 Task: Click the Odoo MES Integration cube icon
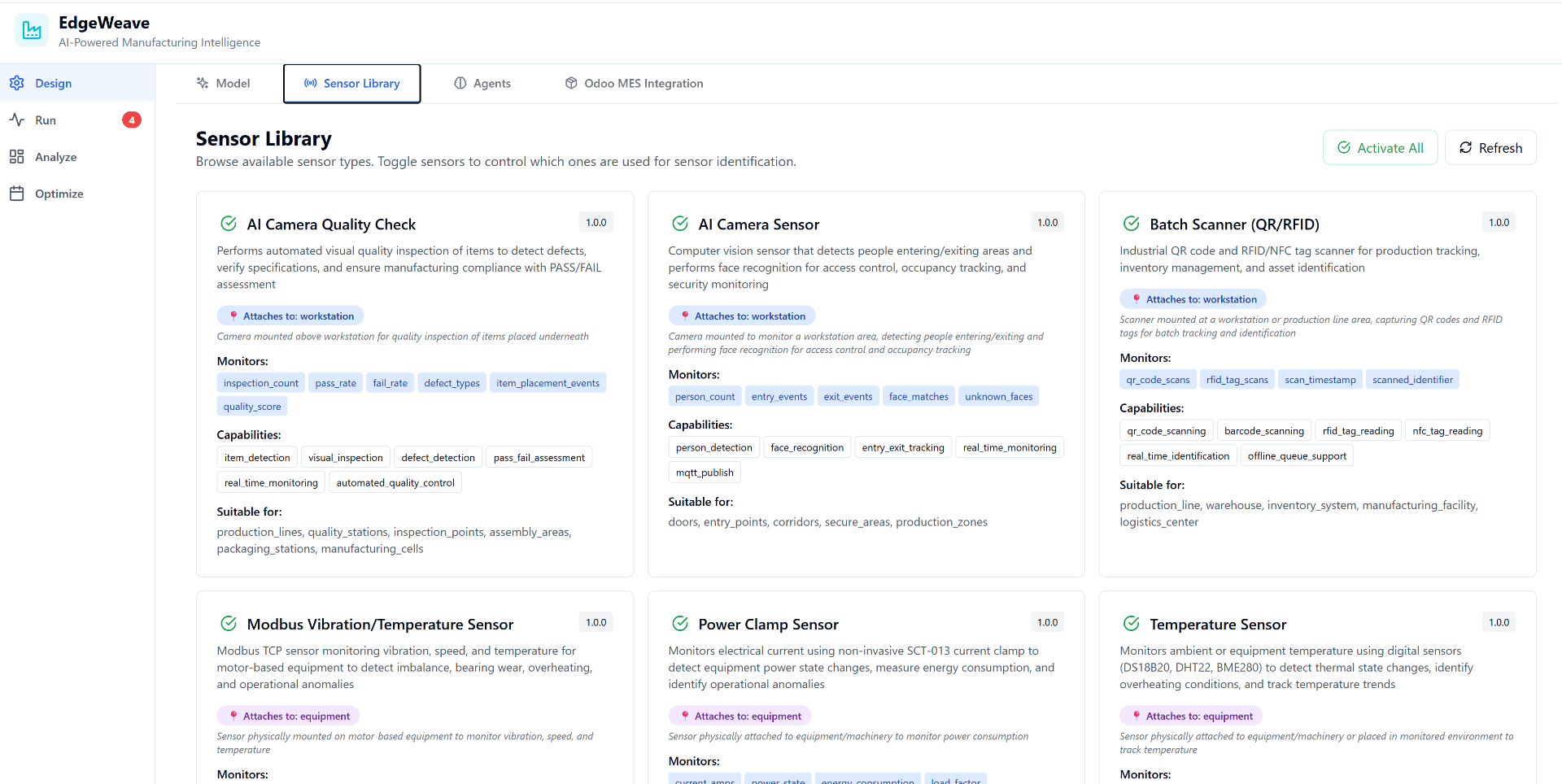pos(571,83)
